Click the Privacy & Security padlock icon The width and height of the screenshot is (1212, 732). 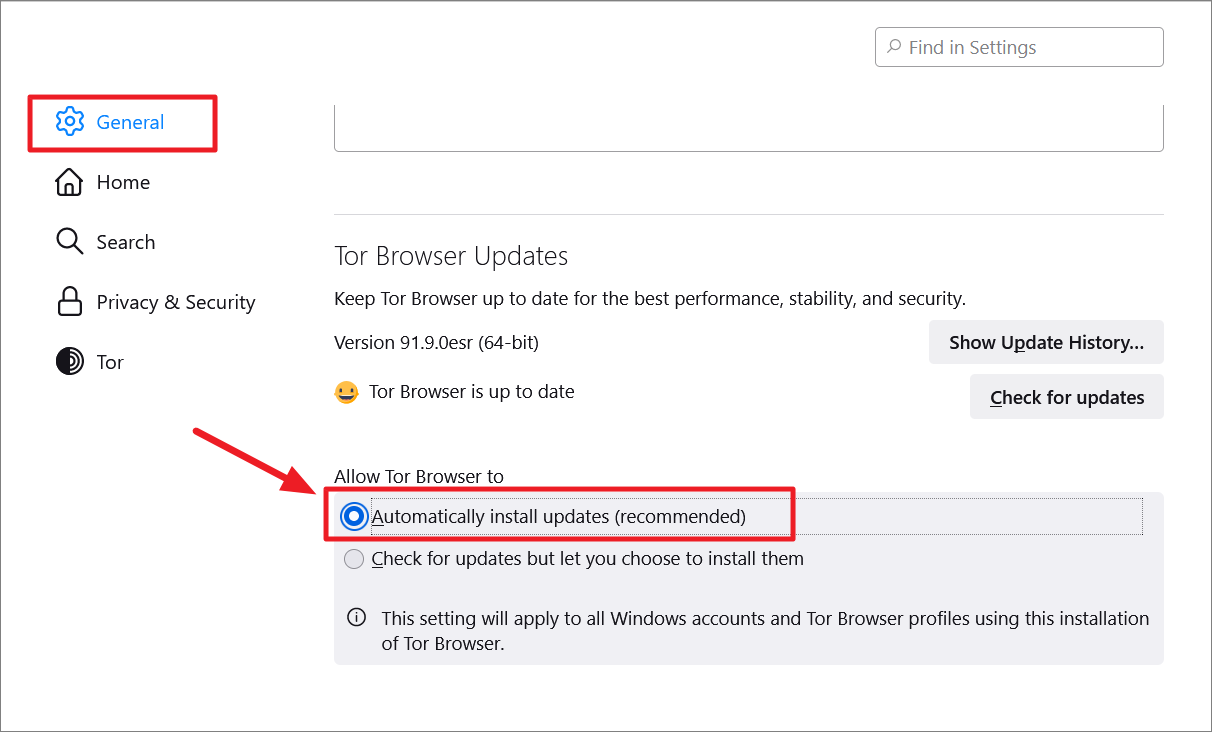tap(69, 302)
